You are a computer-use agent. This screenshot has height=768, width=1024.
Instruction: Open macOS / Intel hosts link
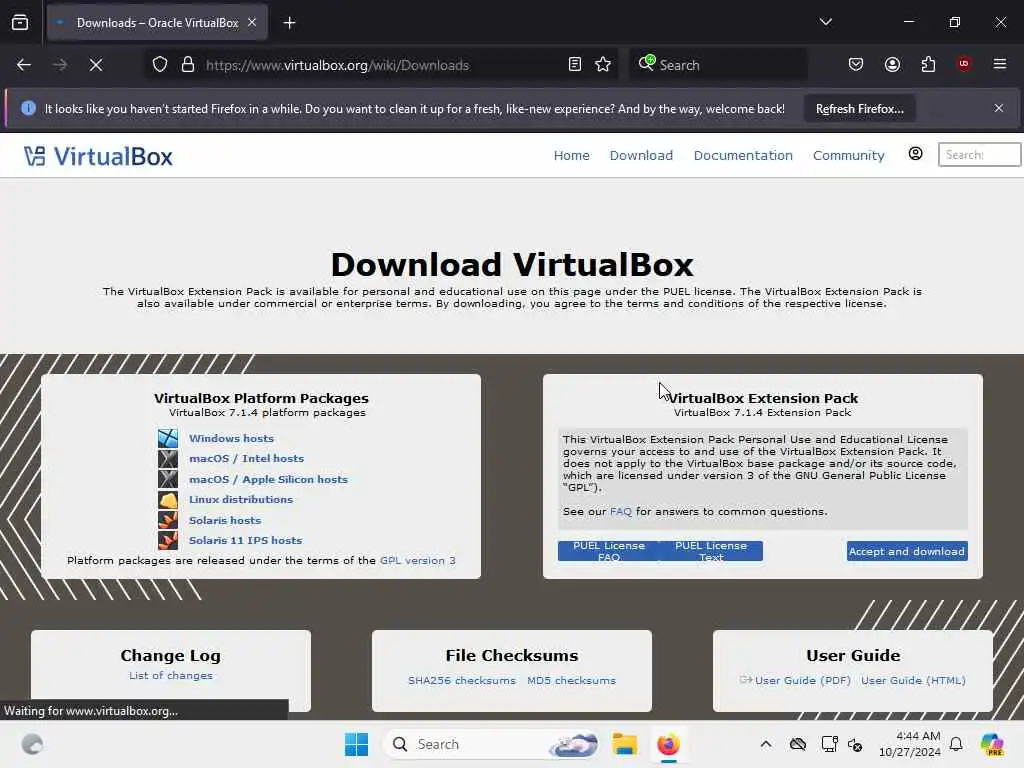pyautogui.click(x=246, y=458)
